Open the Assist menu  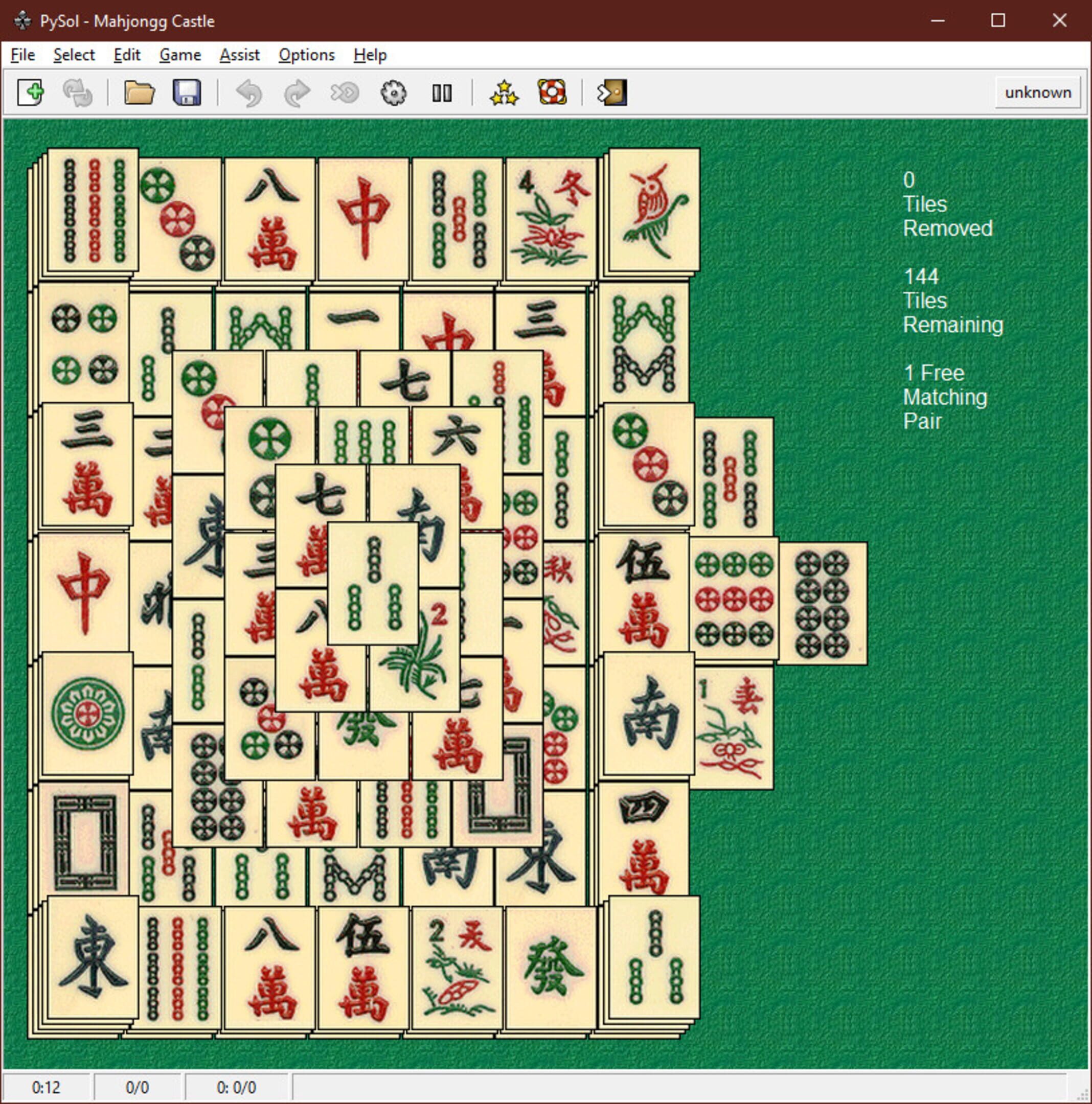pos(239,55)
